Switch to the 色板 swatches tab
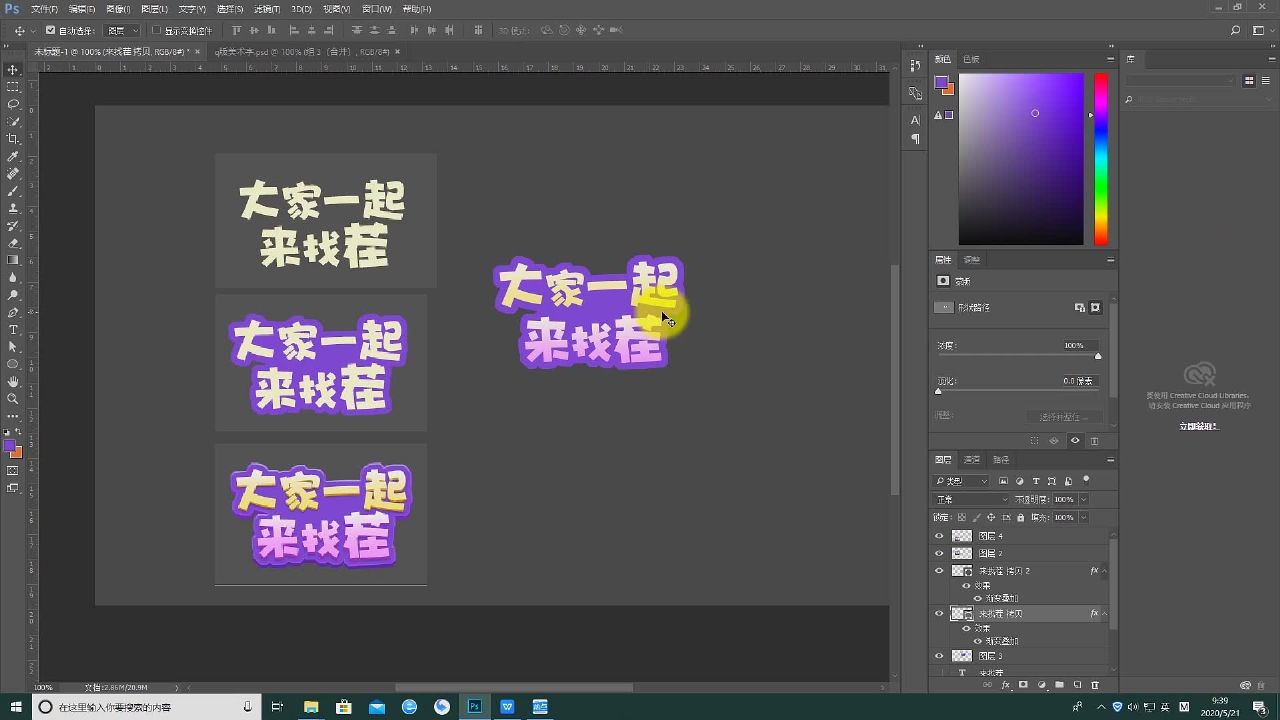The width and height of the screenshot is (1280, 720). point(971,59)
